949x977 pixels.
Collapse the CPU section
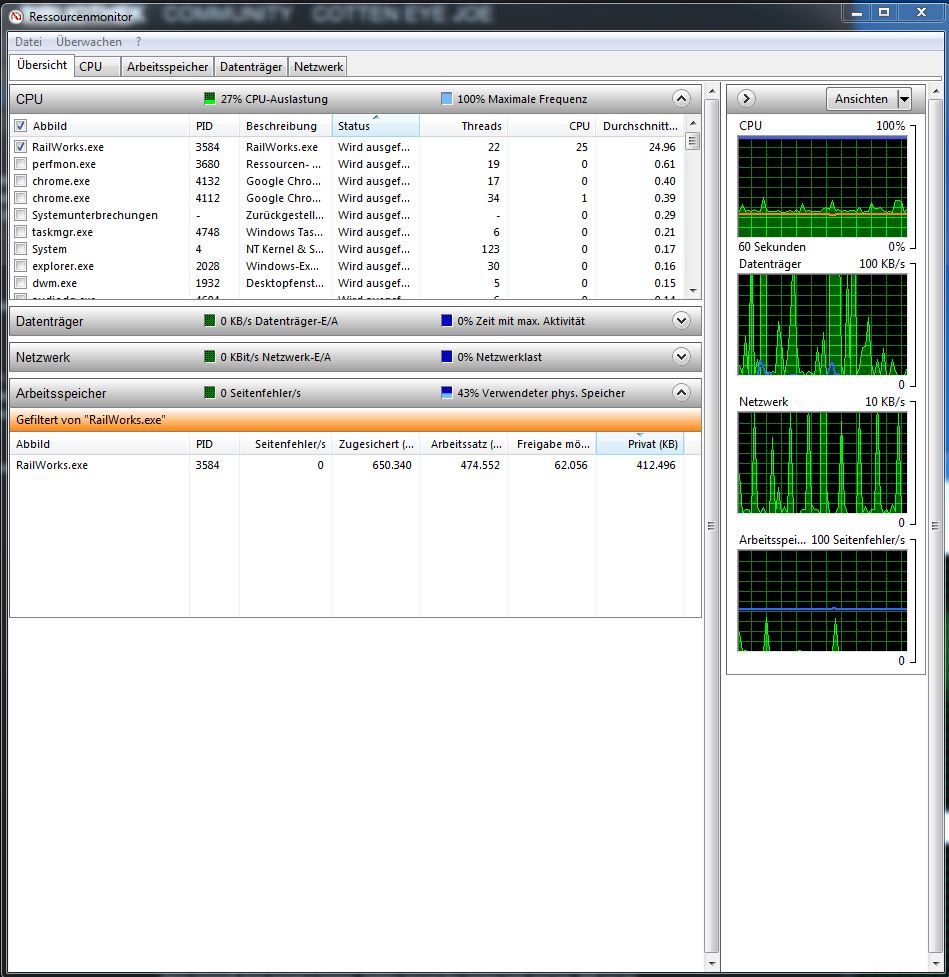click(x=681, y=98)
